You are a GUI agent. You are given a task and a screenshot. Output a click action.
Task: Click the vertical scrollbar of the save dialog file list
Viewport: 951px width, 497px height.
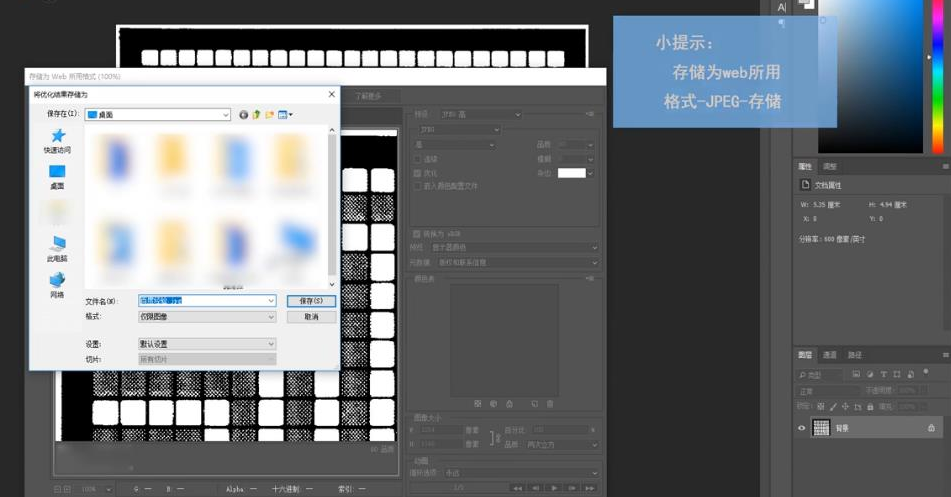332,203
